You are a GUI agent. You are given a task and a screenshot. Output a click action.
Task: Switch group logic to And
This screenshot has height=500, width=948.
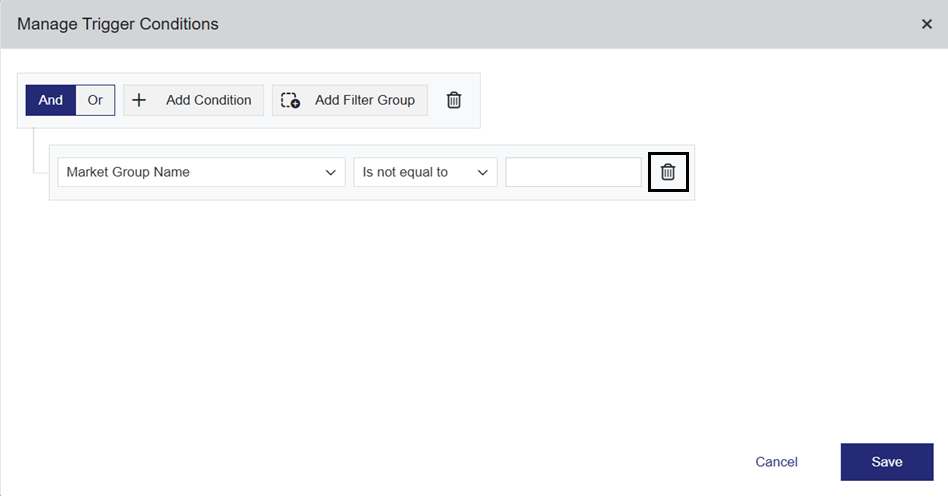(51, 100)
